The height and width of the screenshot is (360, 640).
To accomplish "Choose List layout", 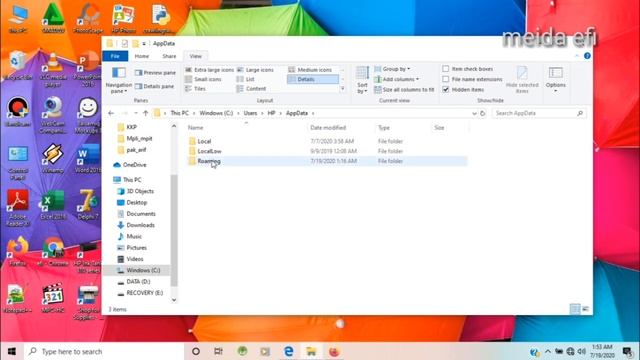I will pyautogui.click(x=246, y=79).
